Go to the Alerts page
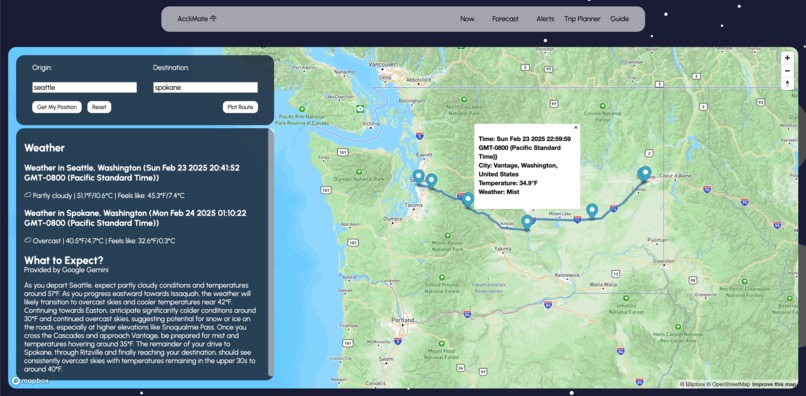This screenshot has height=396, width=806. [545, 19]
